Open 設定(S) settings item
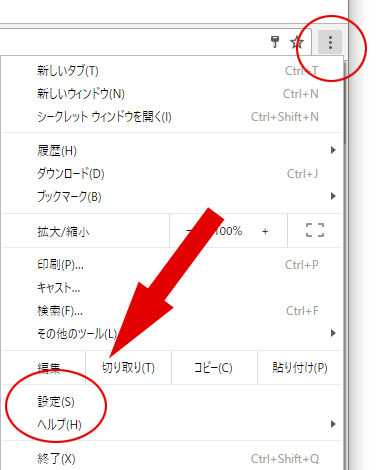Viewport: 376px width, 470px height. [x=172, y=401]
